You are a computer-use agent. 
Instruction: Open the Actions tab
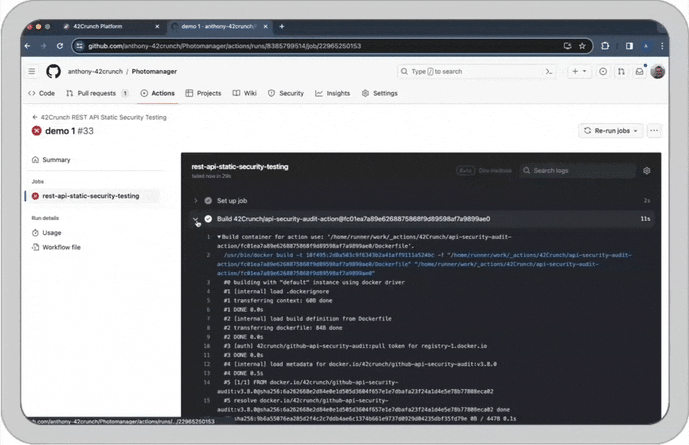point(157,93)
